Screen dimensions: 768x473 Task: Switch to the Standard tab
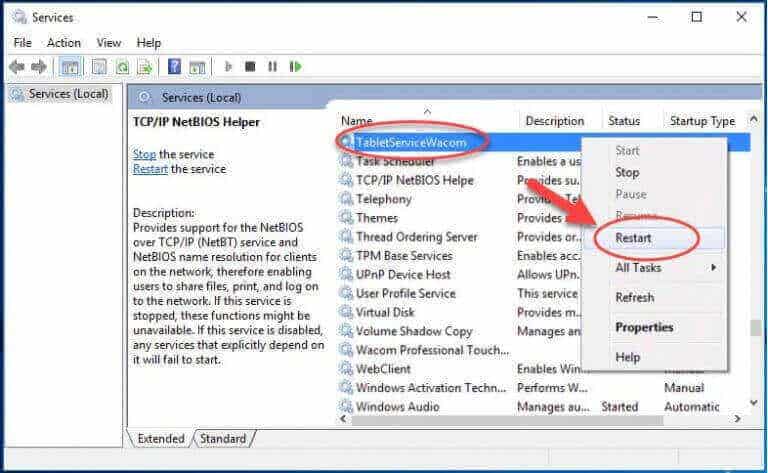point(223,439)
